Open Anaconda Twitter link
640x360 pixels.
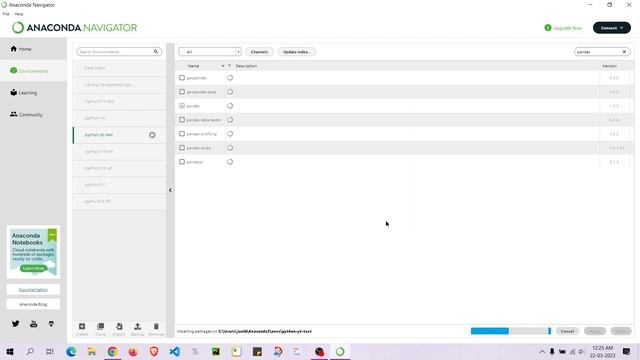point(16,324)
